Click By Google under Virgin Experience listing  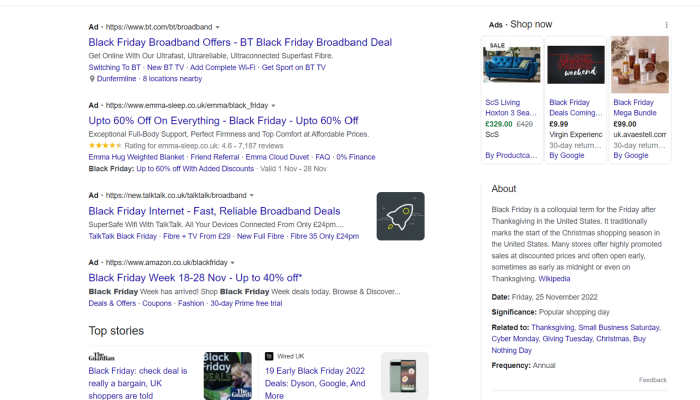coord(567,155)
